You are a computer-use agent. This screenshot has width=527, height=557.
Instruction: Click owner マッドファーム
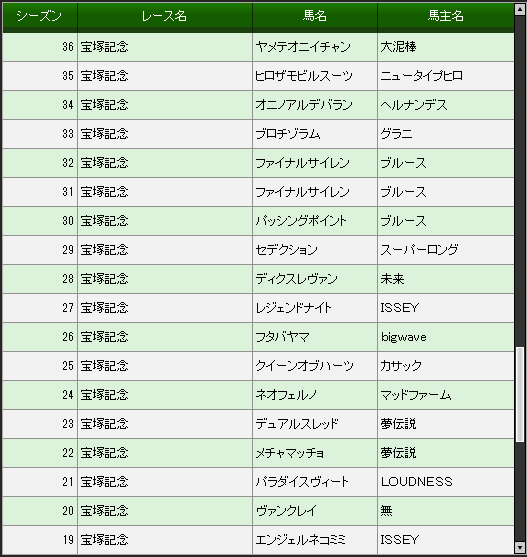pos(416,395)
